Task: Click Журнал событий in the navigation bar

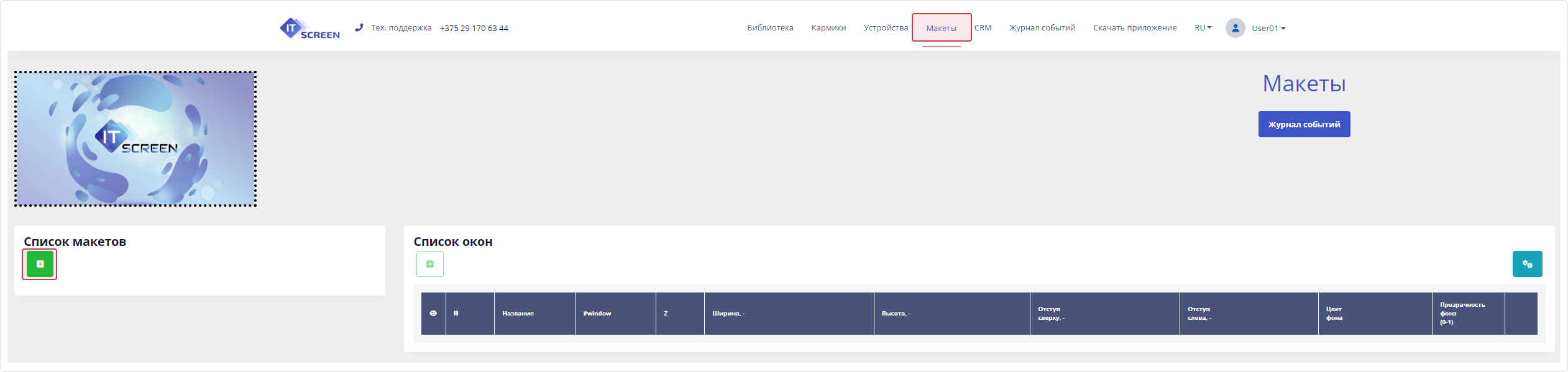Action: coord(1042,28)
